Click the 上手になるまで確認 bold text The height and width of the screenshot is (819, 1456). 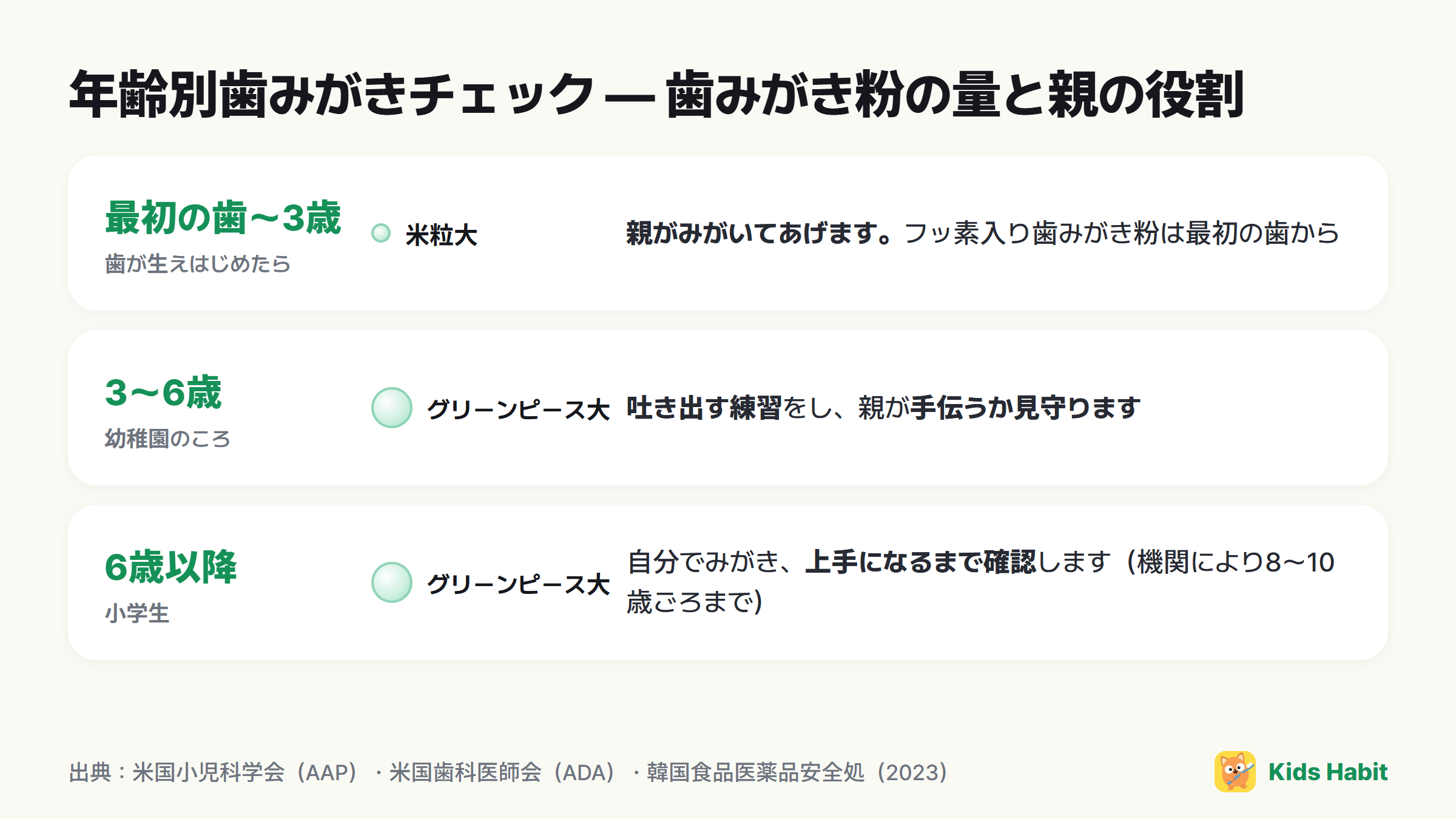pyautogui.click(x=920, y=562)
